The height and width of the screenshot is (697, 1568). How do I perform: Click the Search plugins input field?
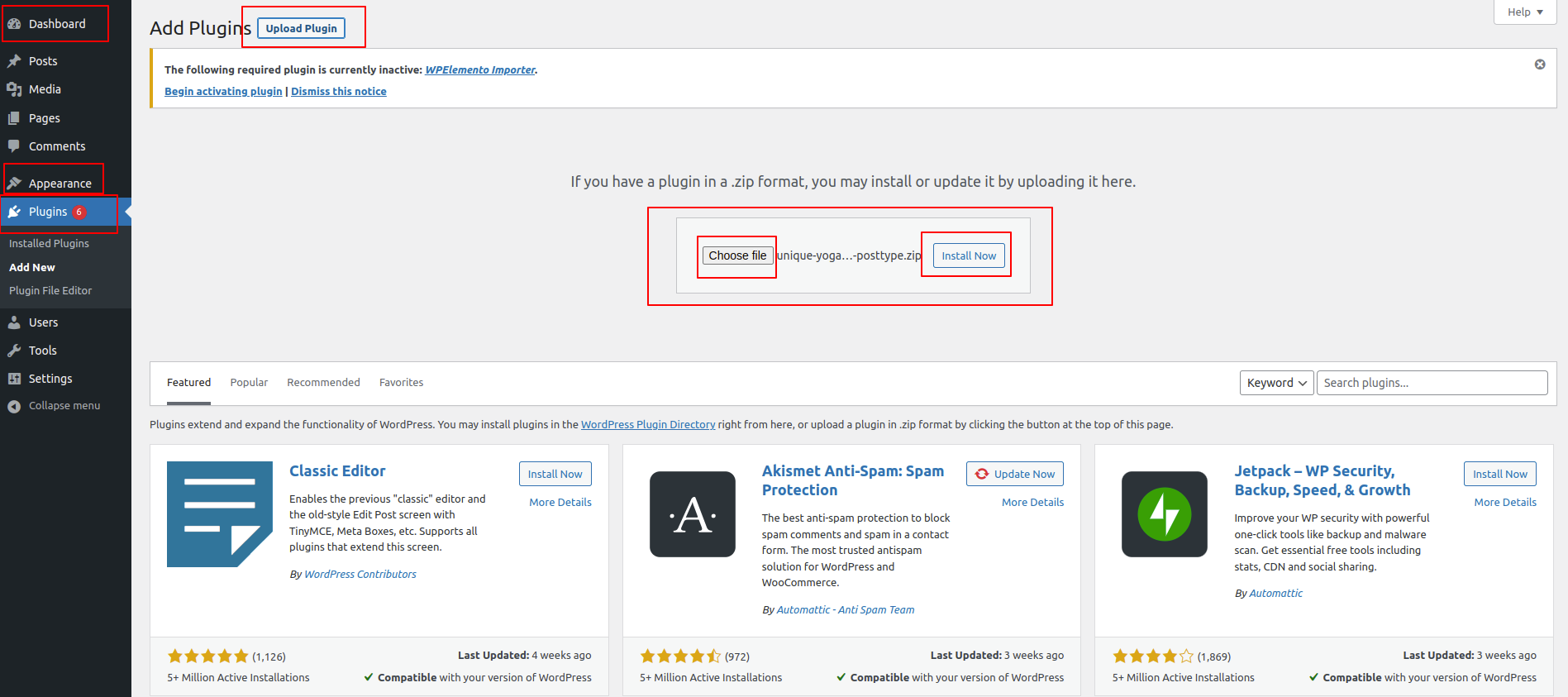(1432, 383)
